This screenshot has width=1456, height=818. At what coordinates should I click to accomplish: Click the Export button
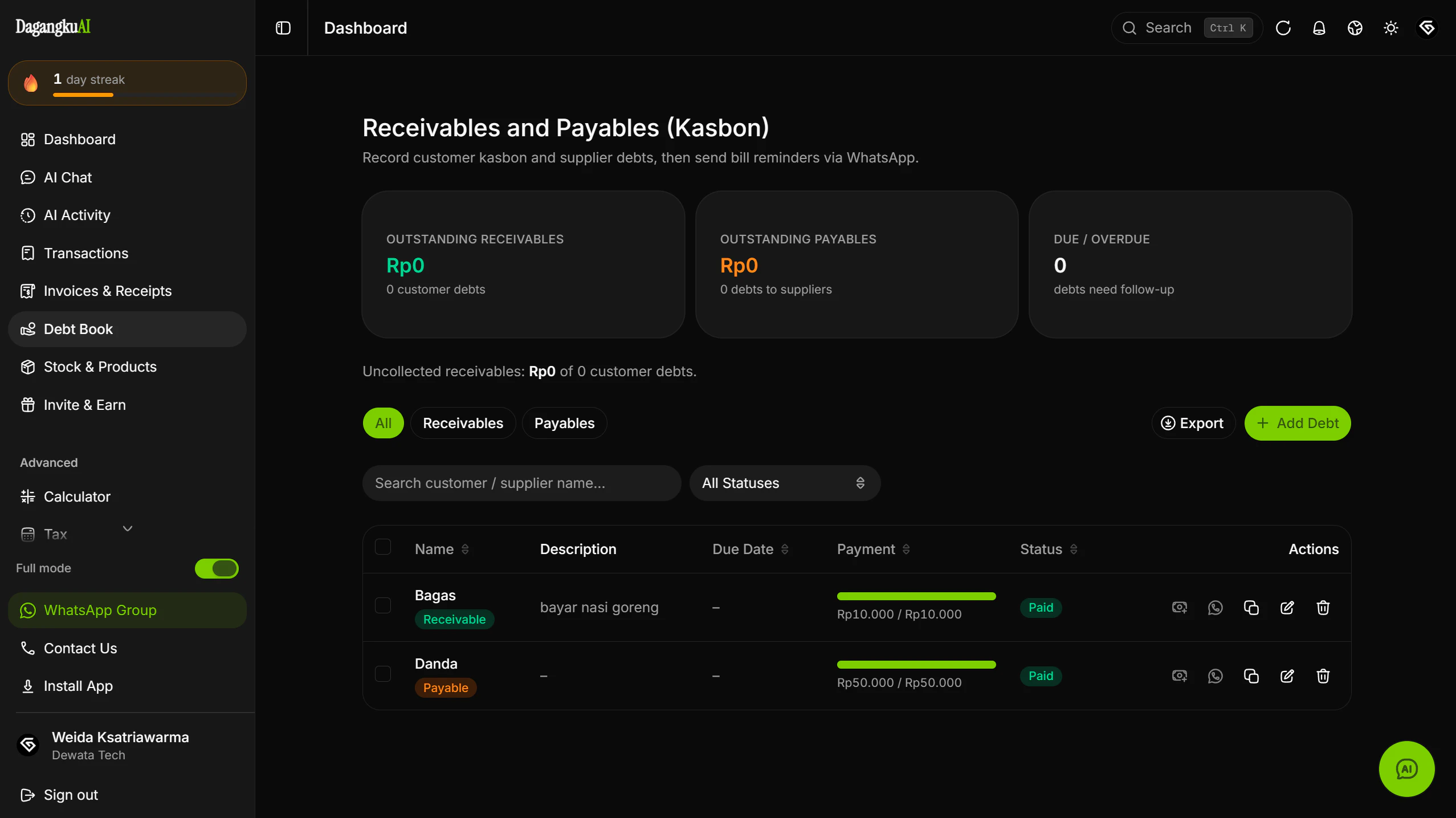coord(1193,423)
